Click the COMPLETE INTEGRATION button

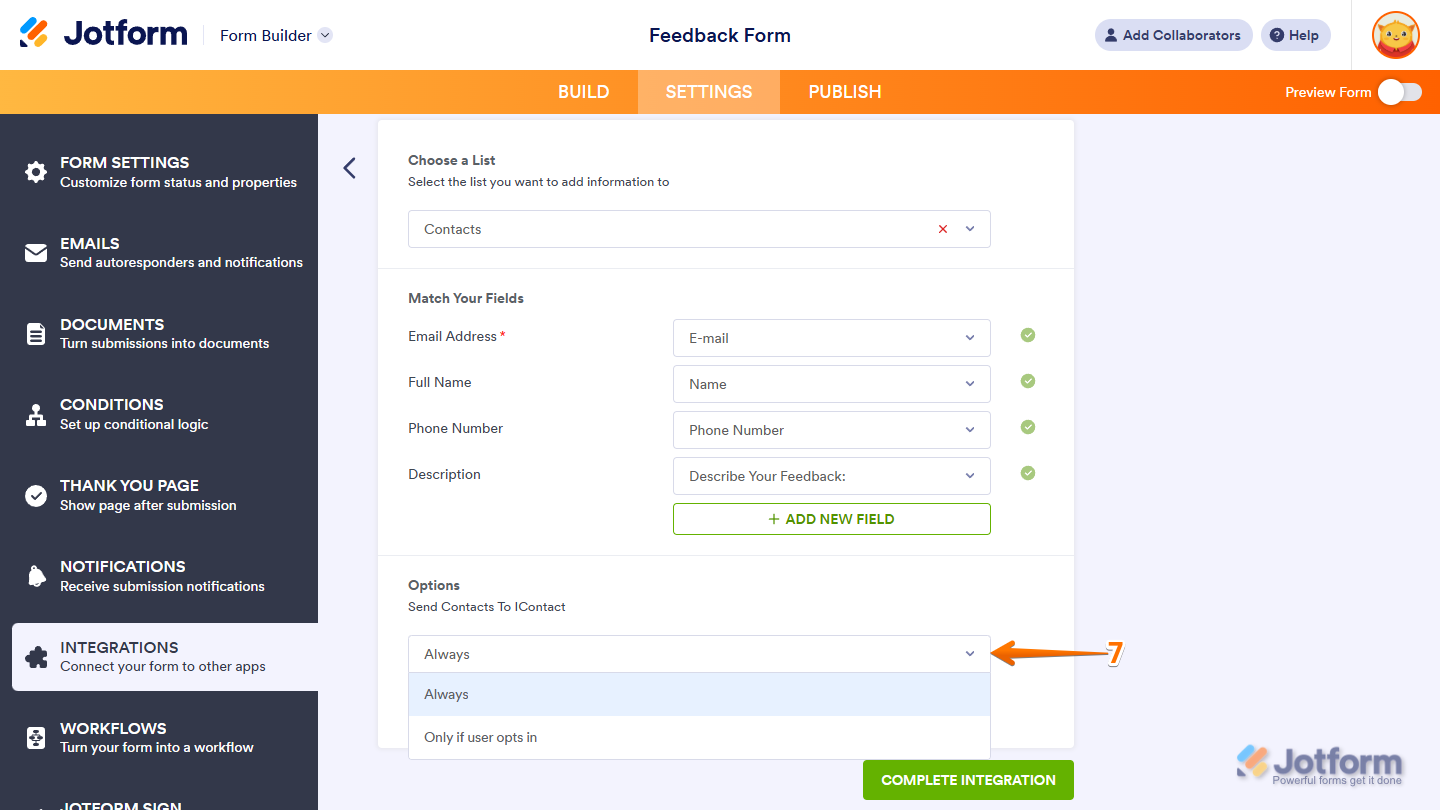coord(967,780)
